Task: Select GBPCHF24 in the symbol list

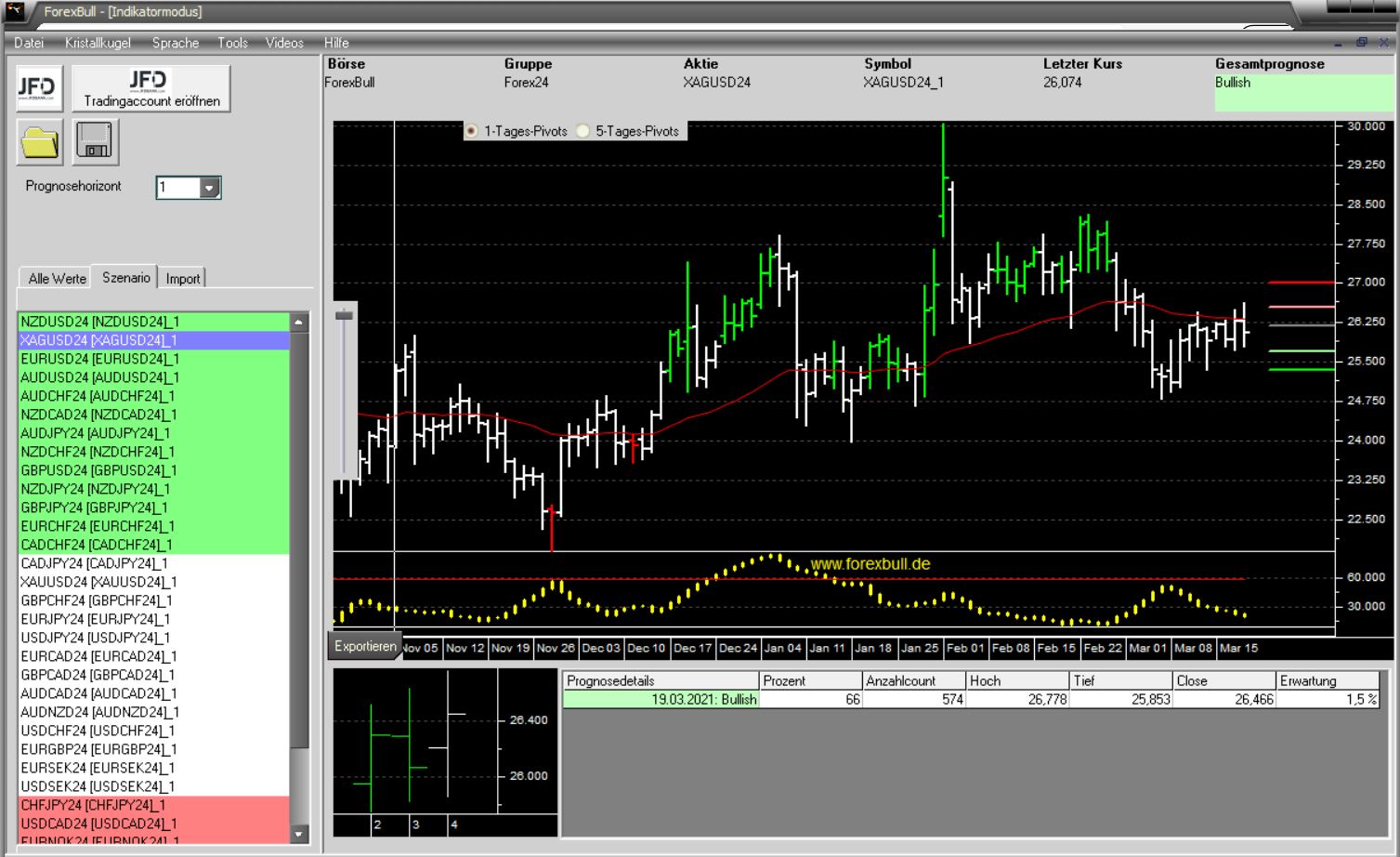Action: tap(154, 600)
